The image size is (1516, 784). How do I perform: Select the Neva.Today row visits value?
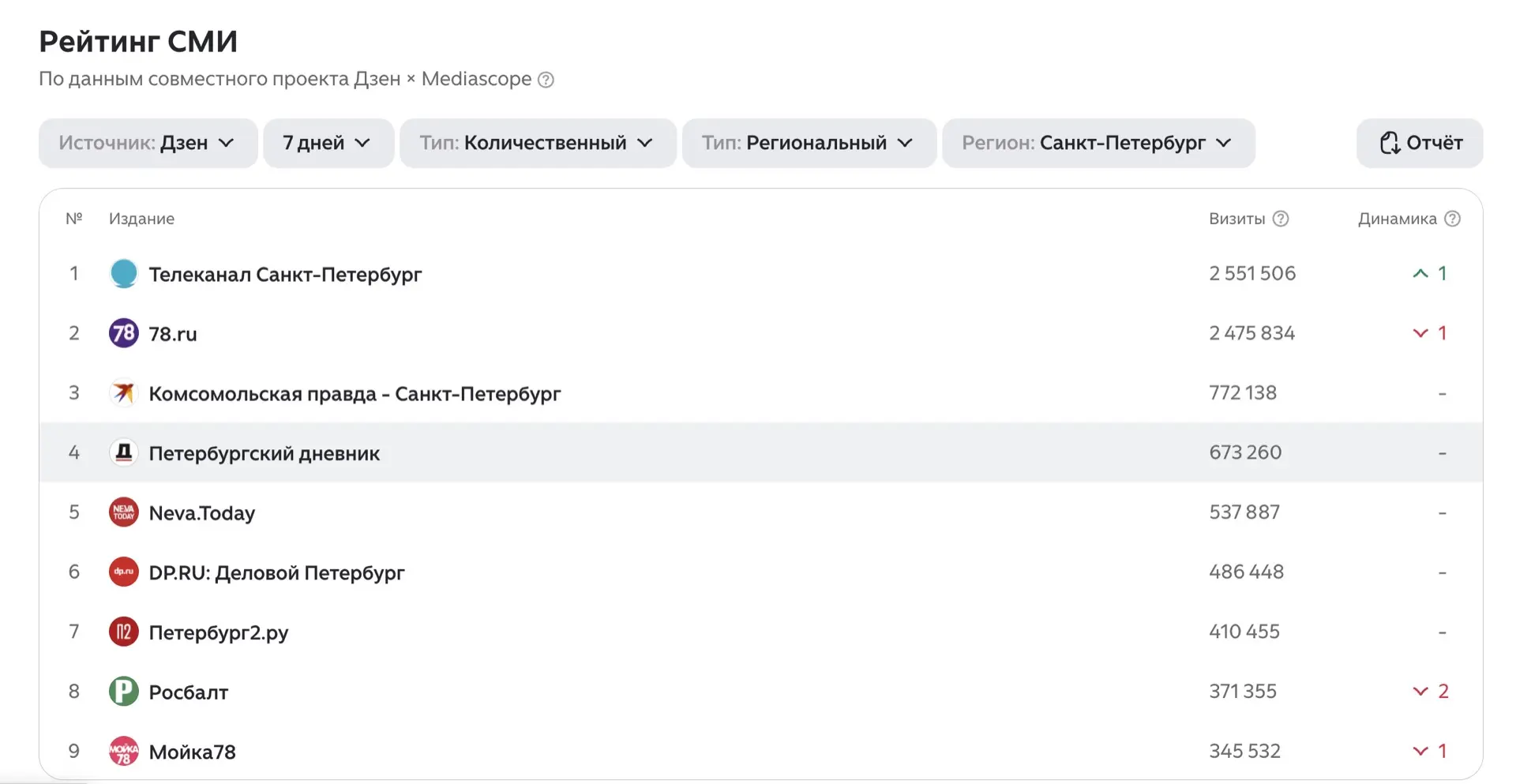tap(1244, 512)
